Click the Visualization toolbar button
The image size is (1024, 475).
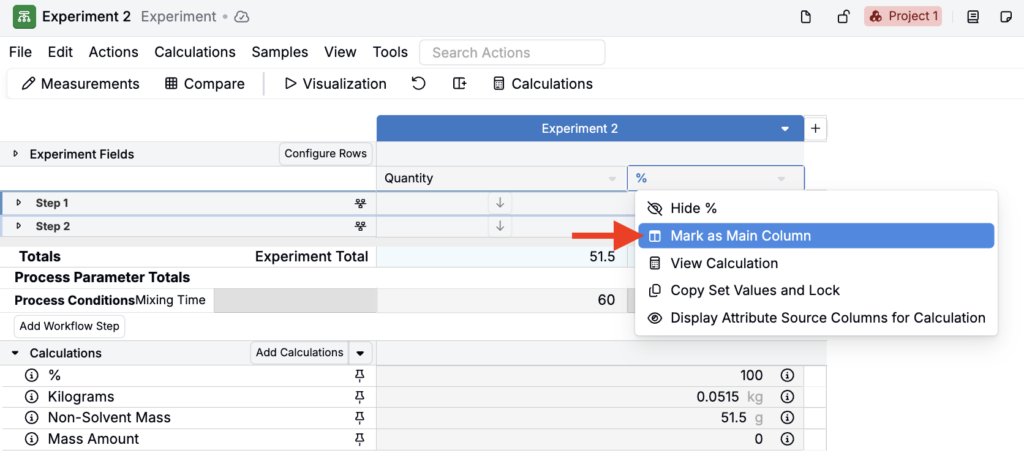click(x=336, y=84)
